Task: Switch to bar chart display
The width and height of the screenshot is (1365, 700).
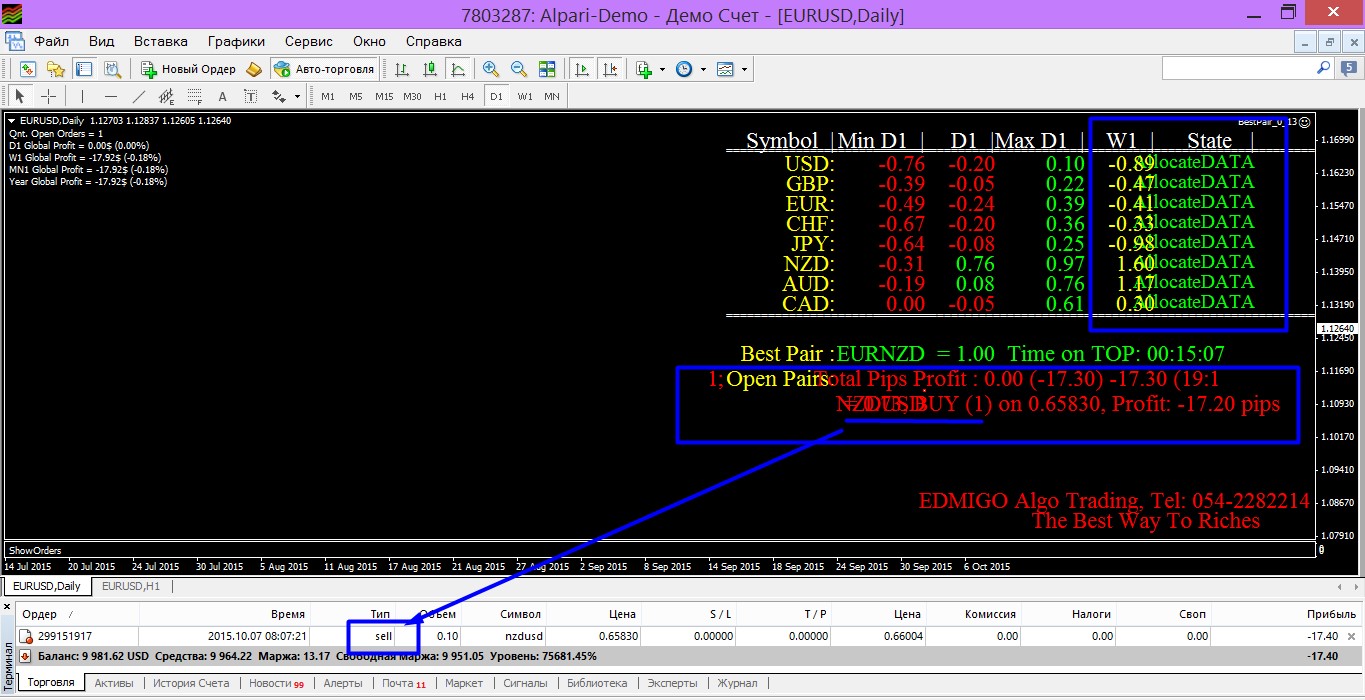Action: pos(402,69)
